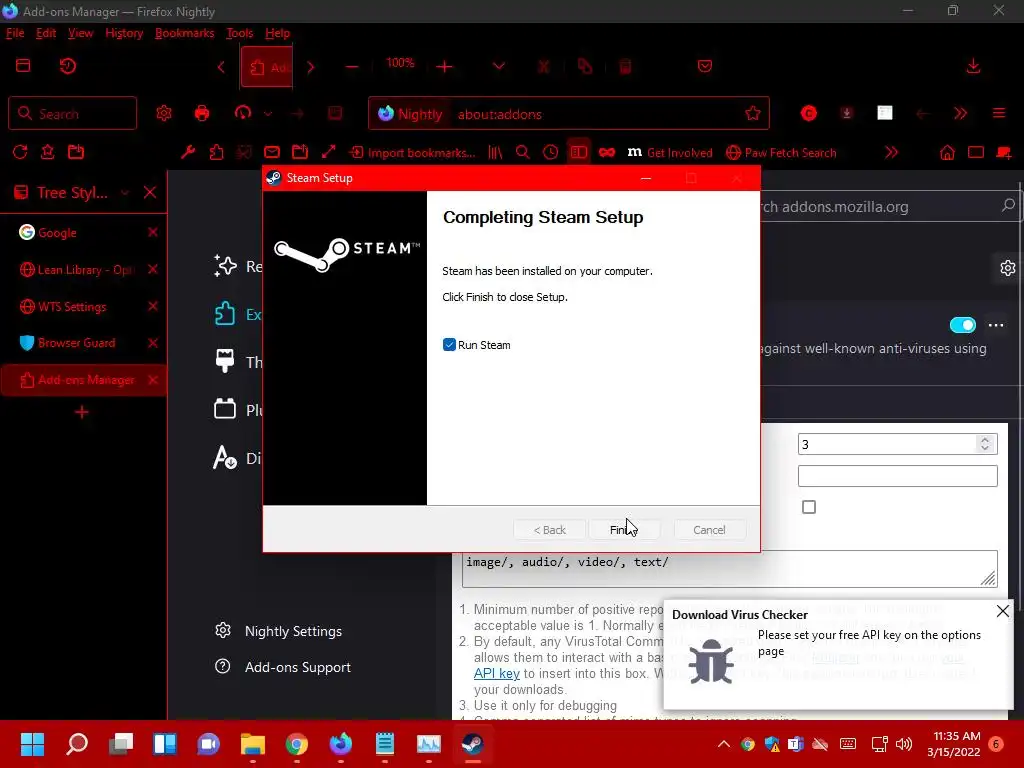
Task: Open the File menu
Action: [15, 33]
